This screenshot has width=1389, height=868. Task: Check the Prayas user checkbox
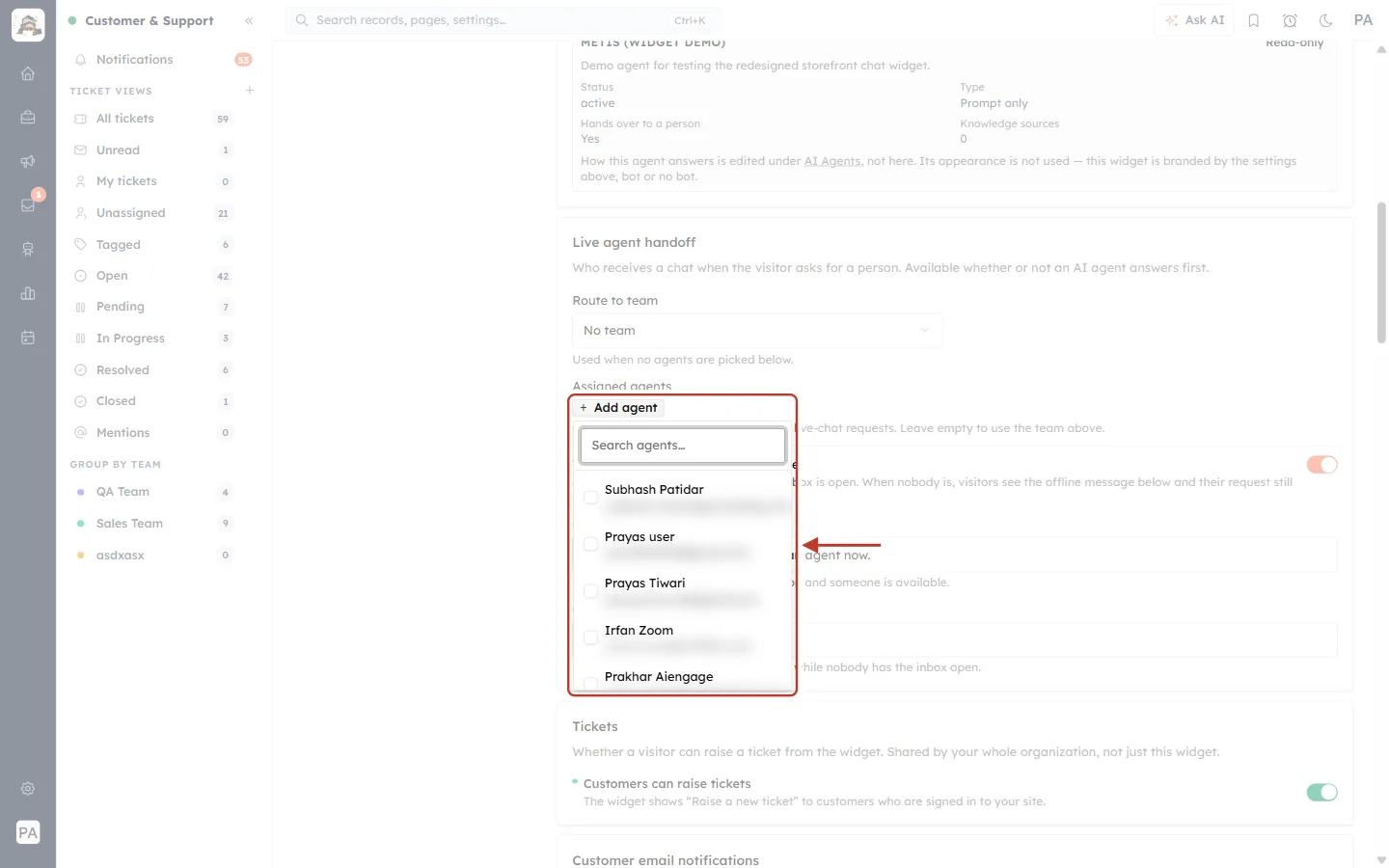click(x=590, y=544)
